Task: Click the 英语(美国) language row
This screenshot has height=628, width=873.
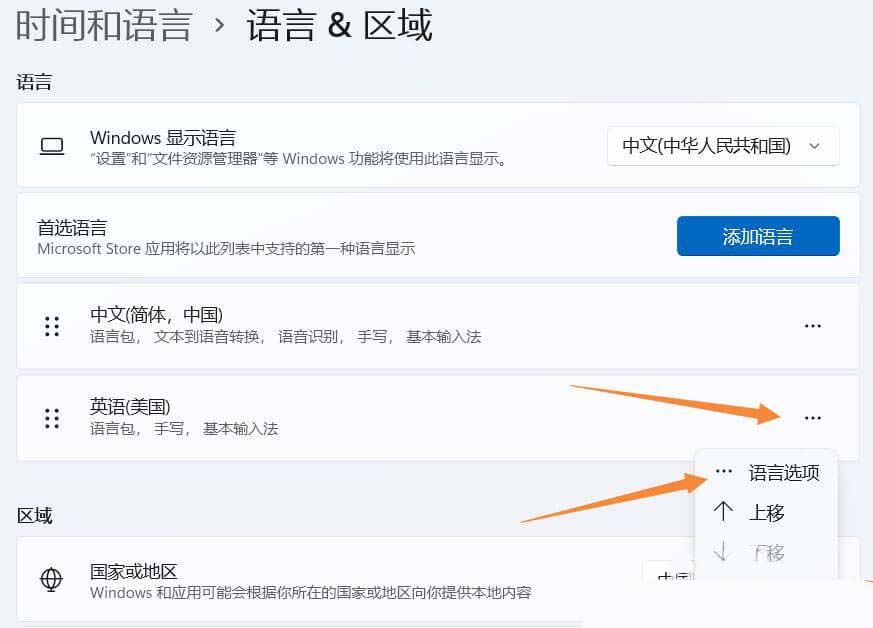Action: pos(300,418)
